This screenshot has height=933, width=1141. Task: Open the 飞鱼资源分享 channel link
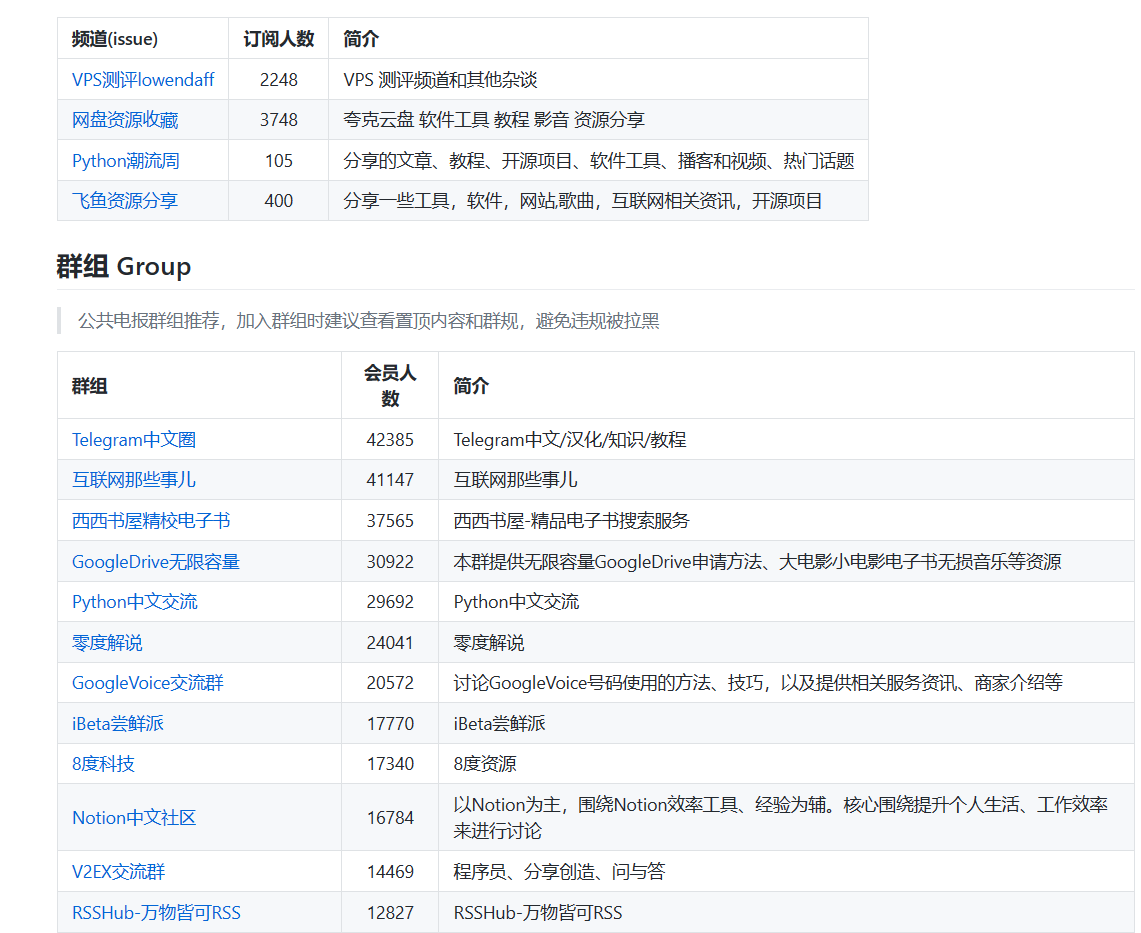[124, 200]
